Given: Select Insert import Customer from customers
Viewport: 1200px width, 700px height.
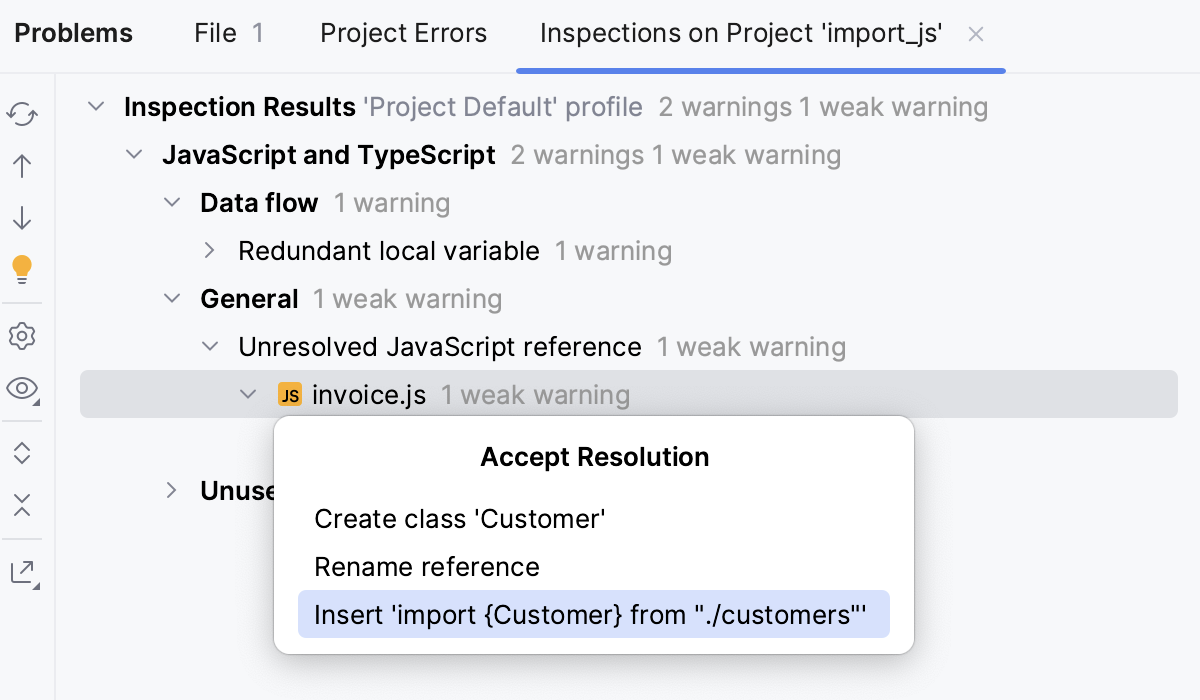Looking at the screenshot, I should [x=590, y=614].
